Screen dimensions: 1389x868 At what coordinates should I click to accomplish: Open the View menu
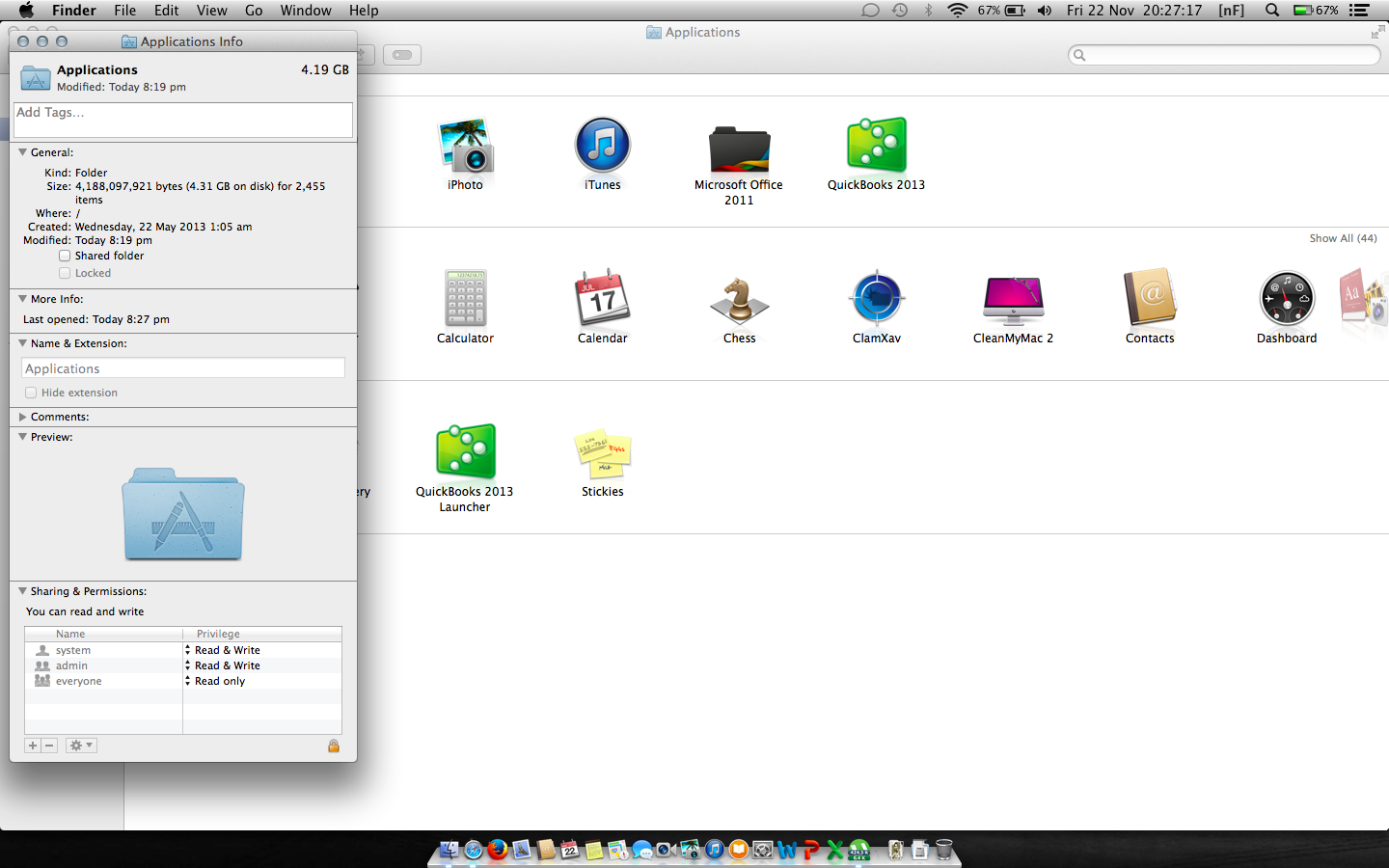[x=212, y=11]
